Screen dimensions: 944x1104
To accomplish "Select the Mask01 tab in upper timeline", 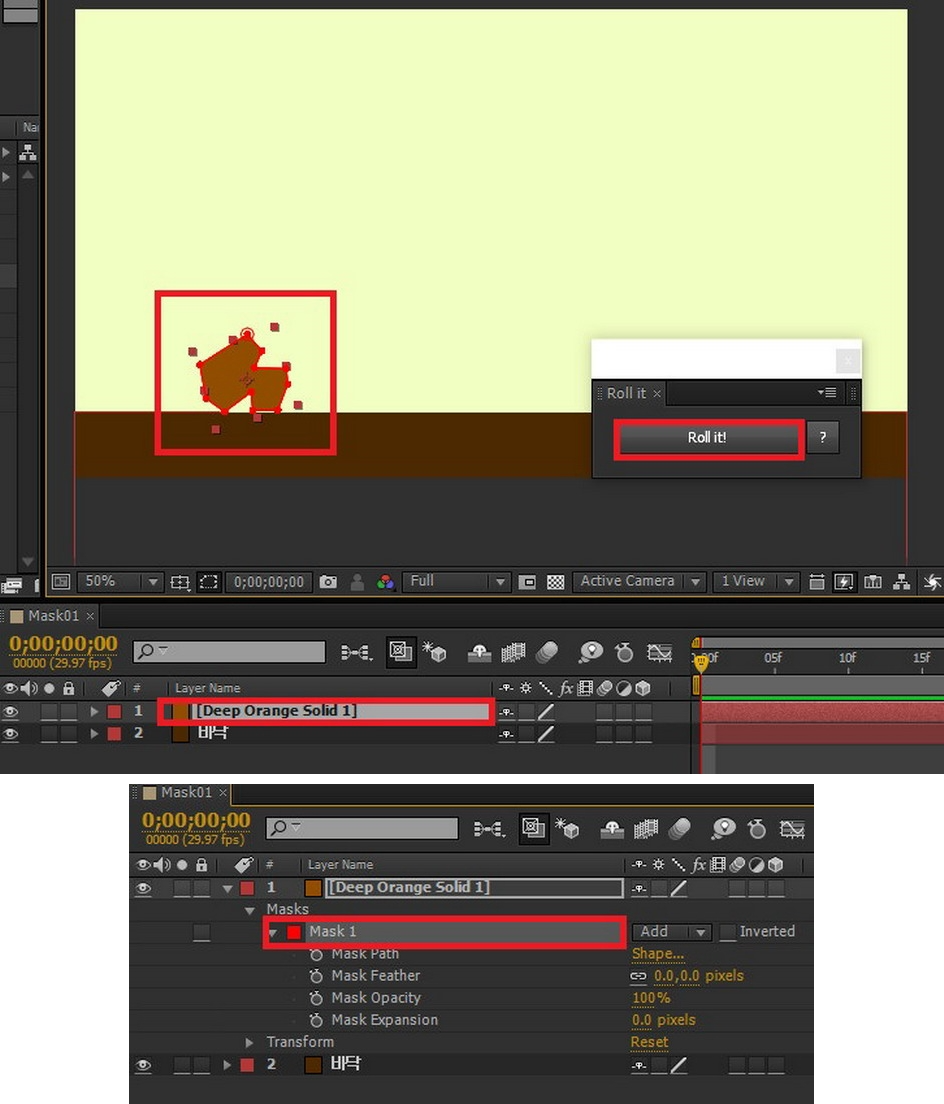I will 52,616.
